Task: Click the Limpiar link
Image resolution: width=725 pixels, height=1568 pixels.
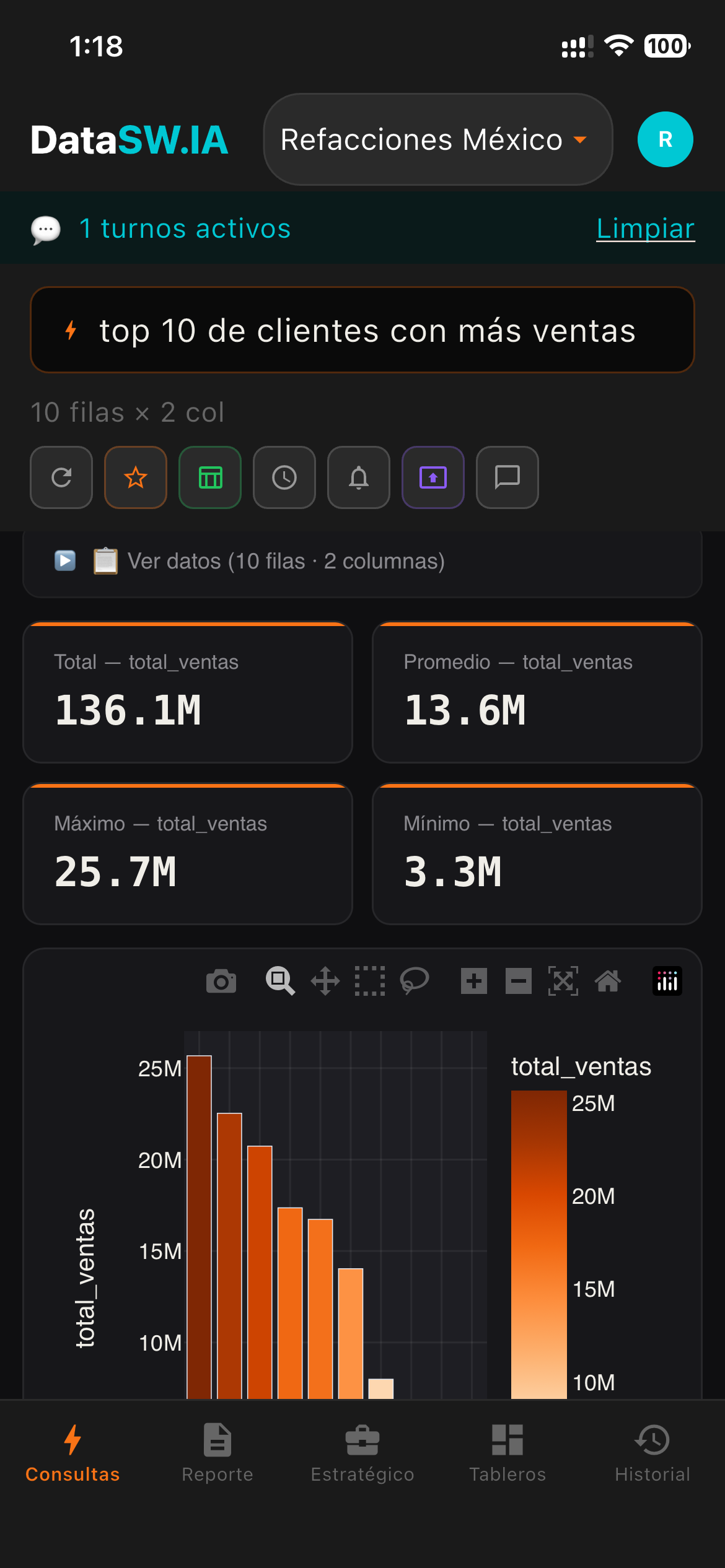Action: point(645,229)
